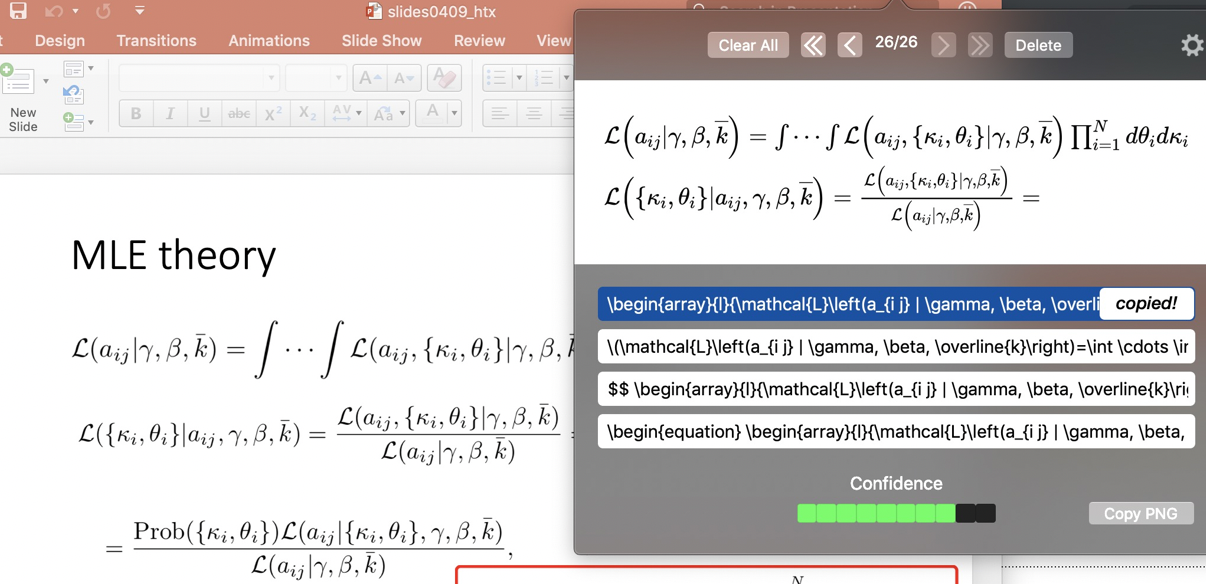Screen dimensions: 1206x584
Task: Delete the current snip result
Action: click(1038, 45)
